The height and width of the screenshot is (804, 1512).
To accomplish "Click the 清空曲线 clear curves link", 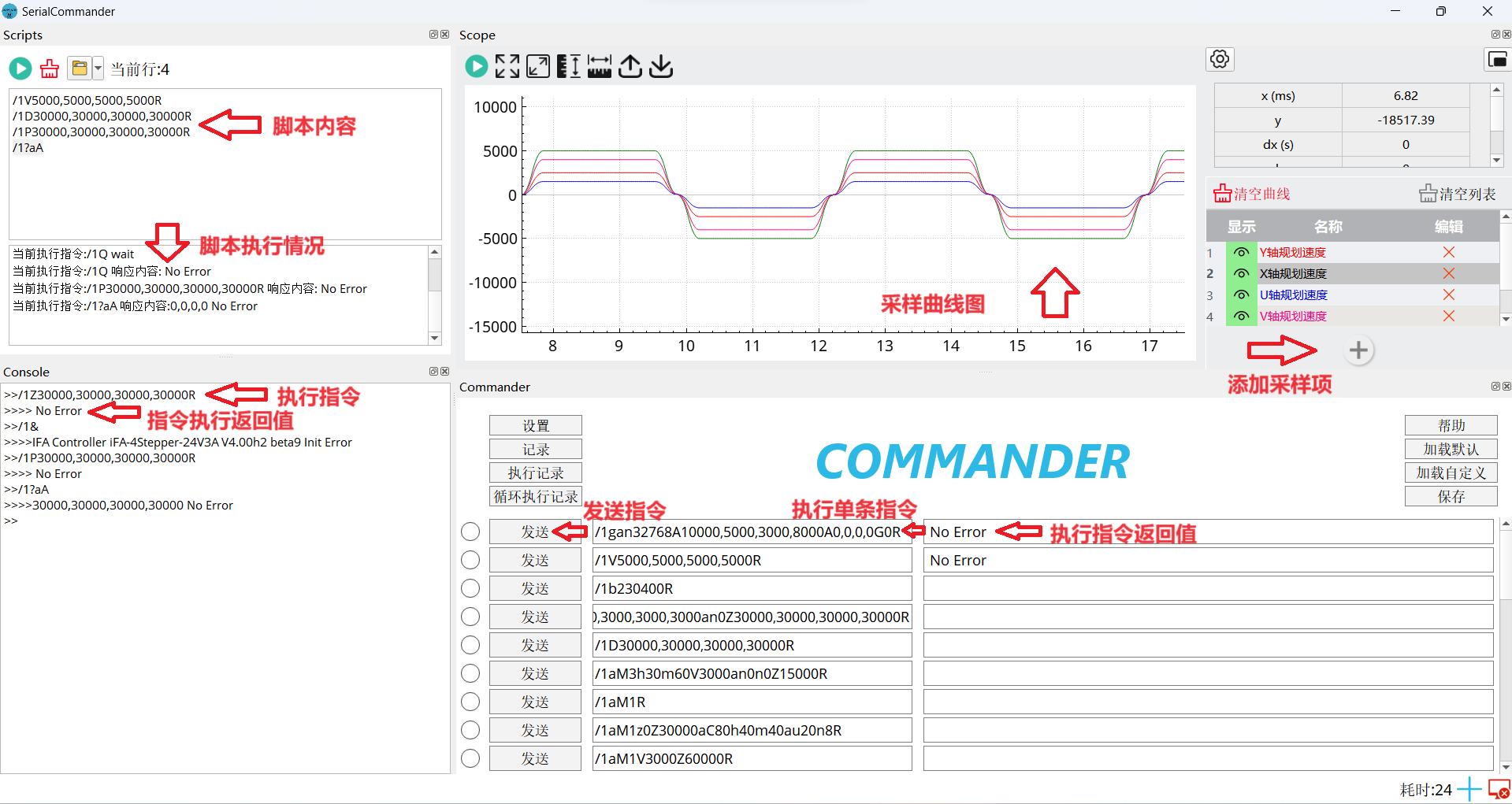I will (x=1252, y=195).
